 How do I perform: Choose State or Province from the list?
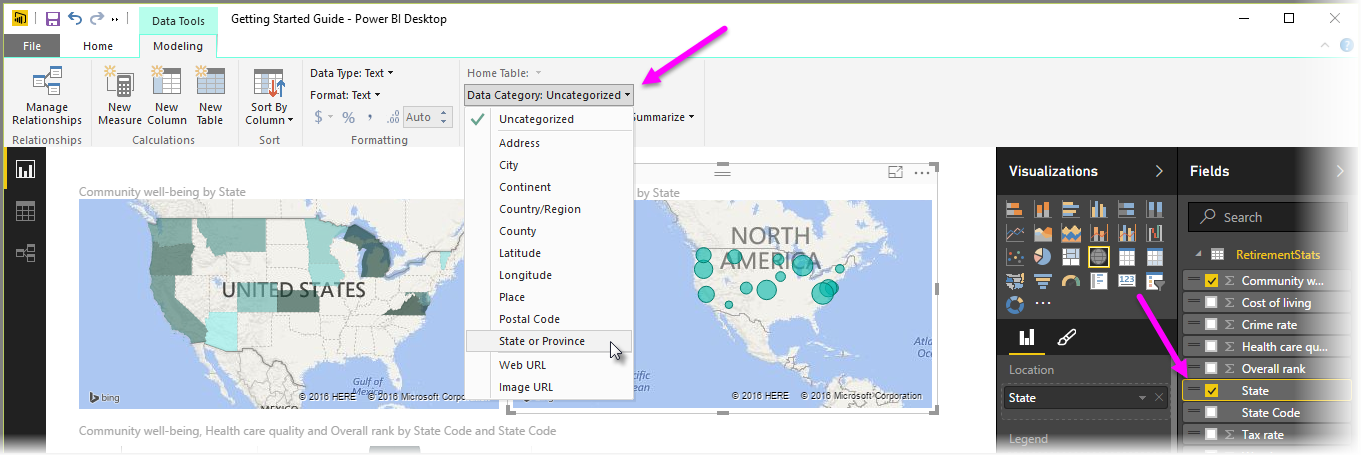coord(542,341)
